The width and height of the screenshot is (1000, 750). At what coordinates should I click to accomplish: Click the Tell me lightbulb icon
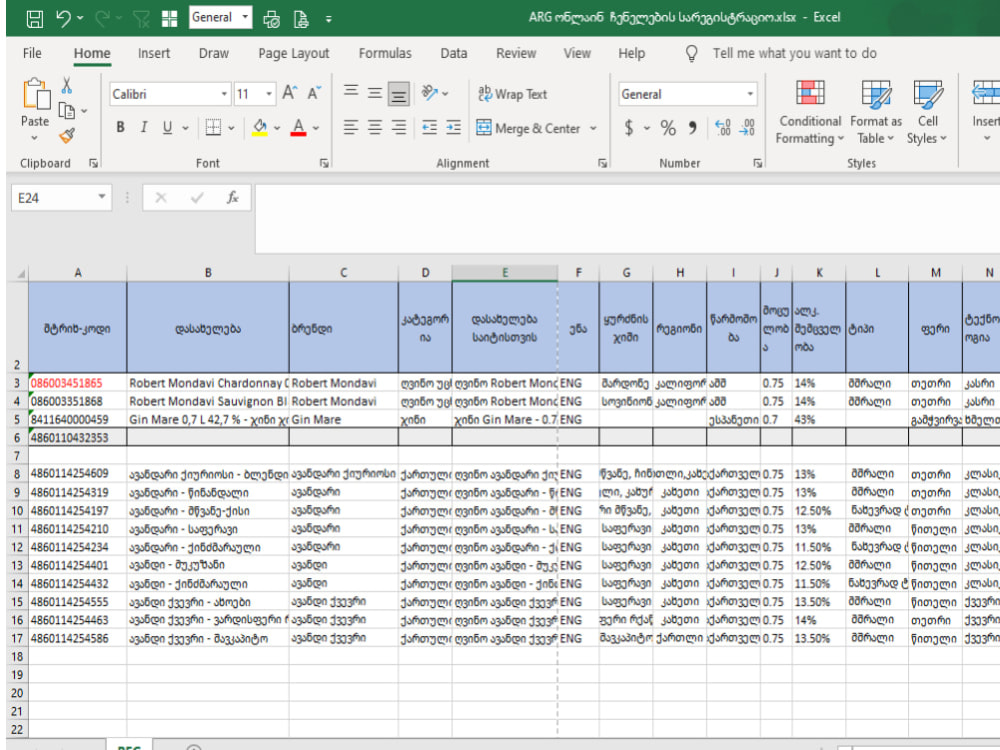tap(691, 54)
